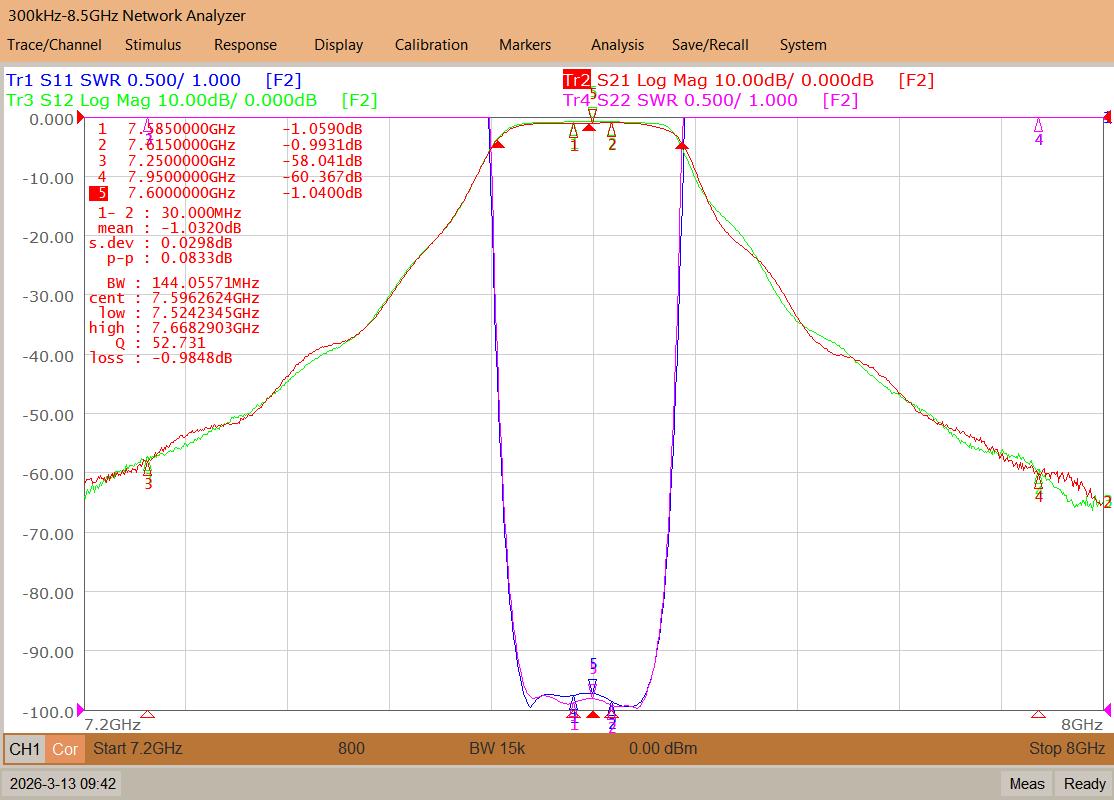Open the Display menu
Screen dimensions: 1114x800
click(x=338, y=45)
